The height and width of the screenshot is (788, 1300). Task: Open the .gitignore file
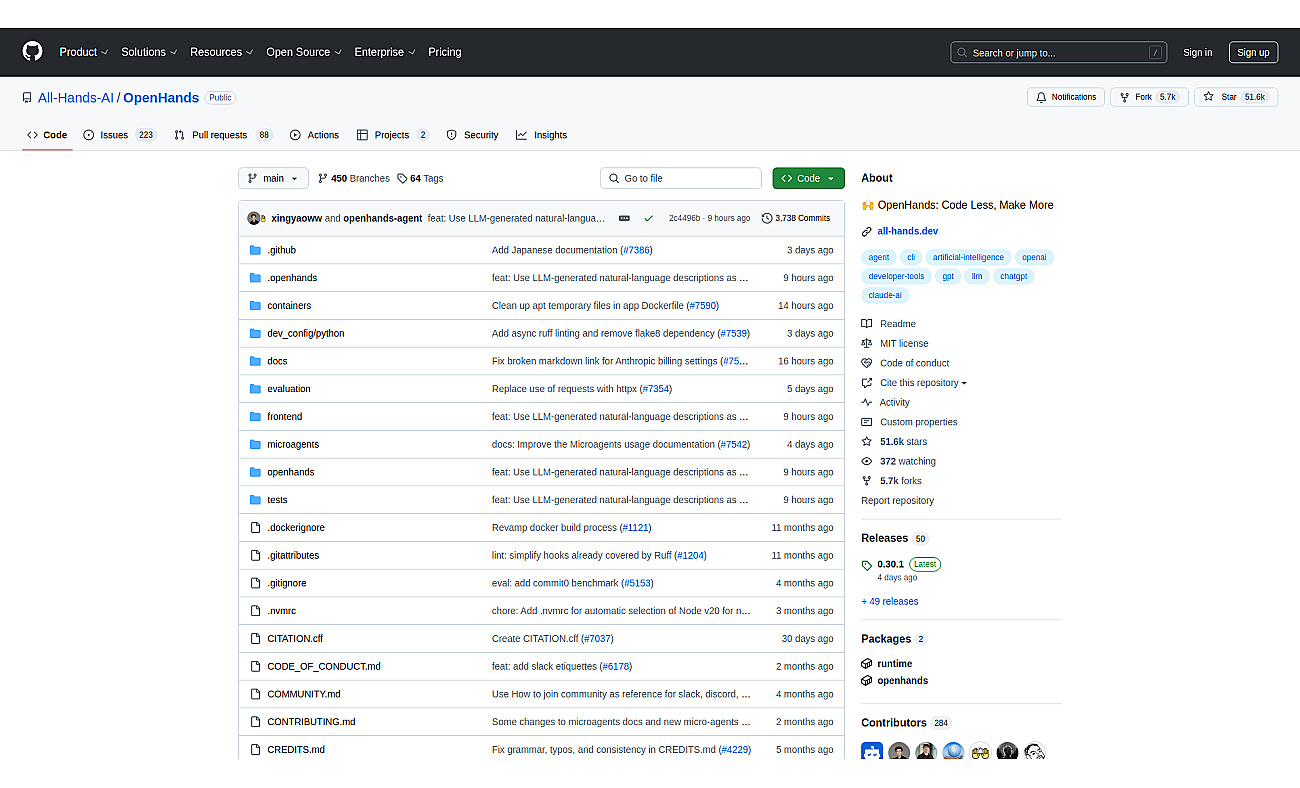pyautogui.click(x=287, y=583)
